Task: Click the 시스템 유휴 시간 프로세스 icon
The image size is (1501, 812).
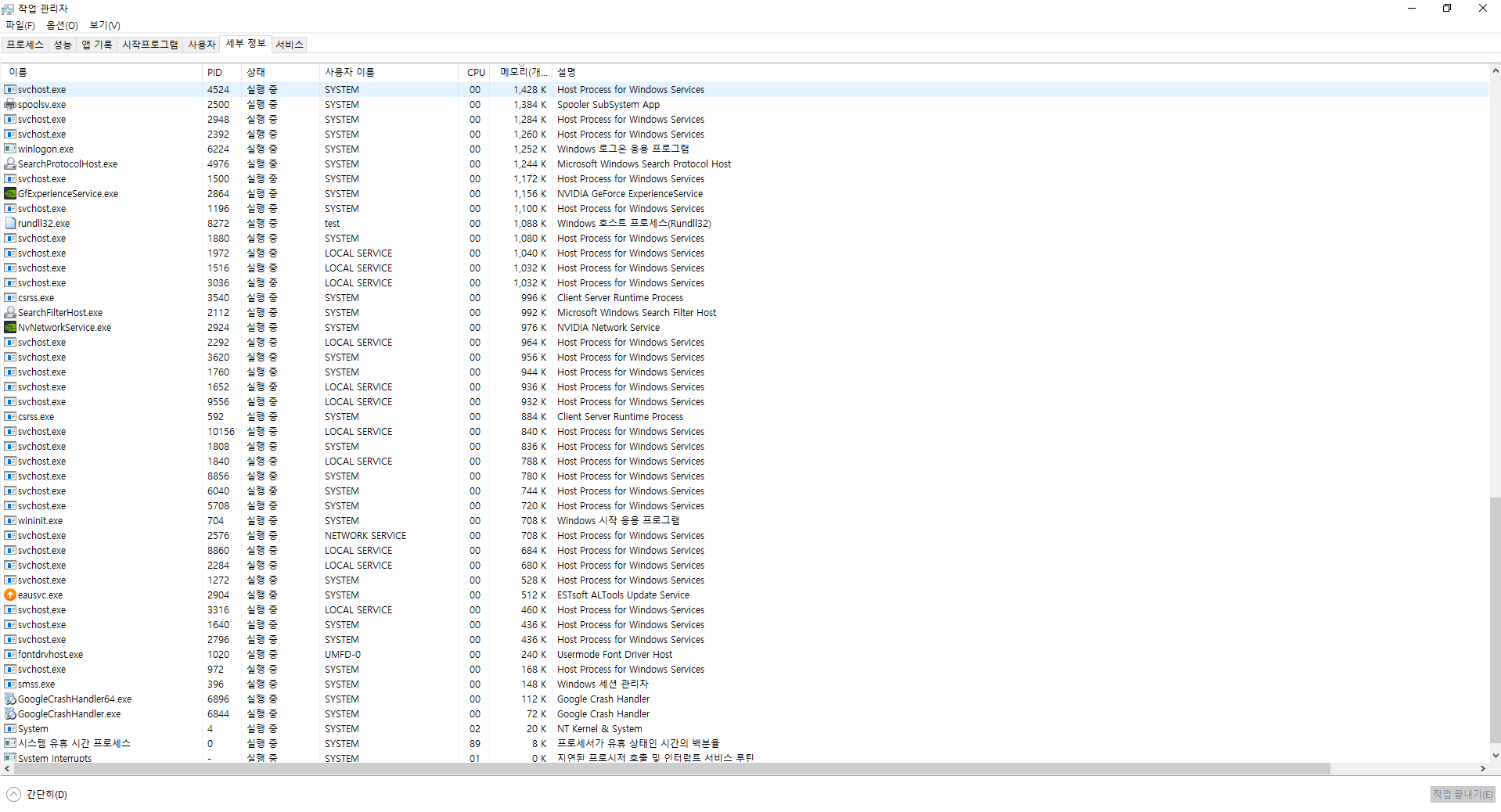Action: coord(10,744)
